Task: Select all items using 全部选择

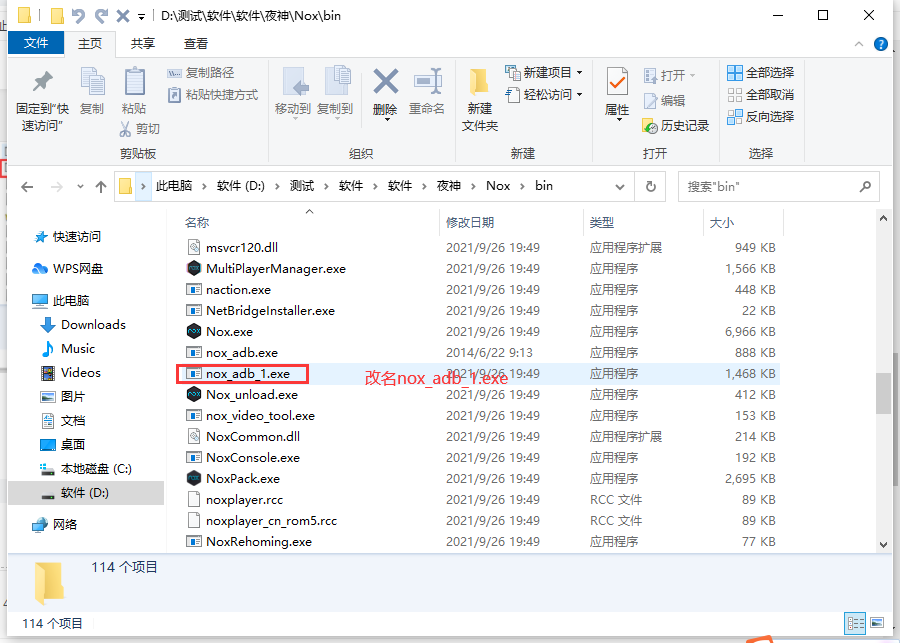Action: click(761, 72)
